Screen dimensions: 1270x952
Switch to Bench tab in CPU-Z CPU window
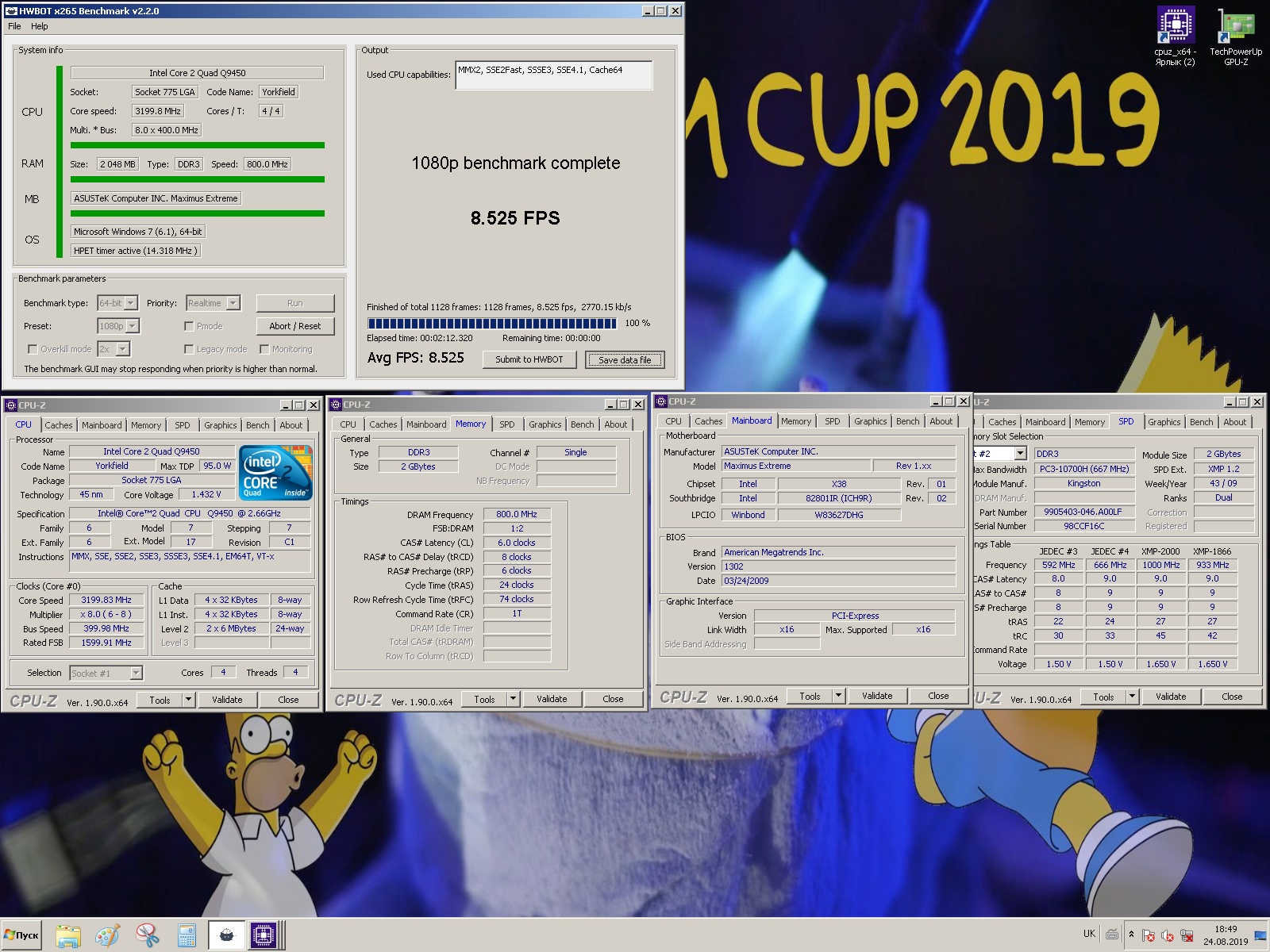pos(257,425)
